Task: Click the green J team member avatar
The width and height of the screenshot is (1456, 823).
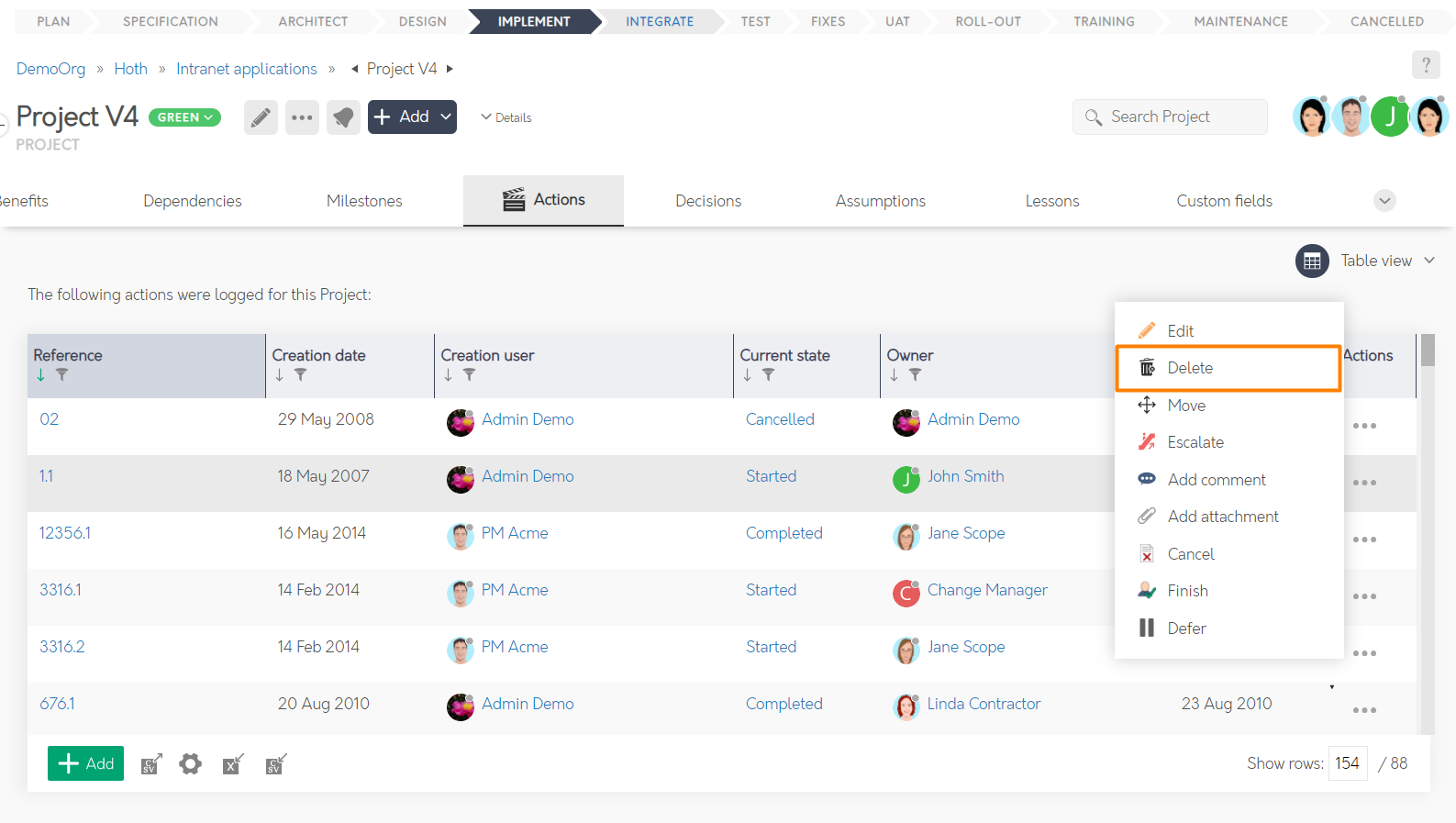Action: tap(1390, 117)
